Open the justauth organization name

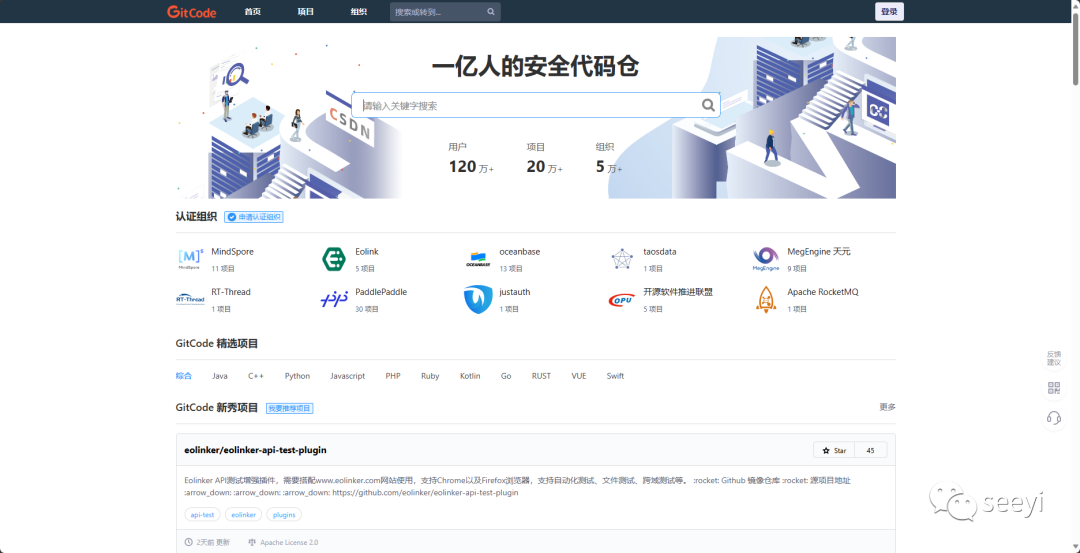tap(515, 292)
